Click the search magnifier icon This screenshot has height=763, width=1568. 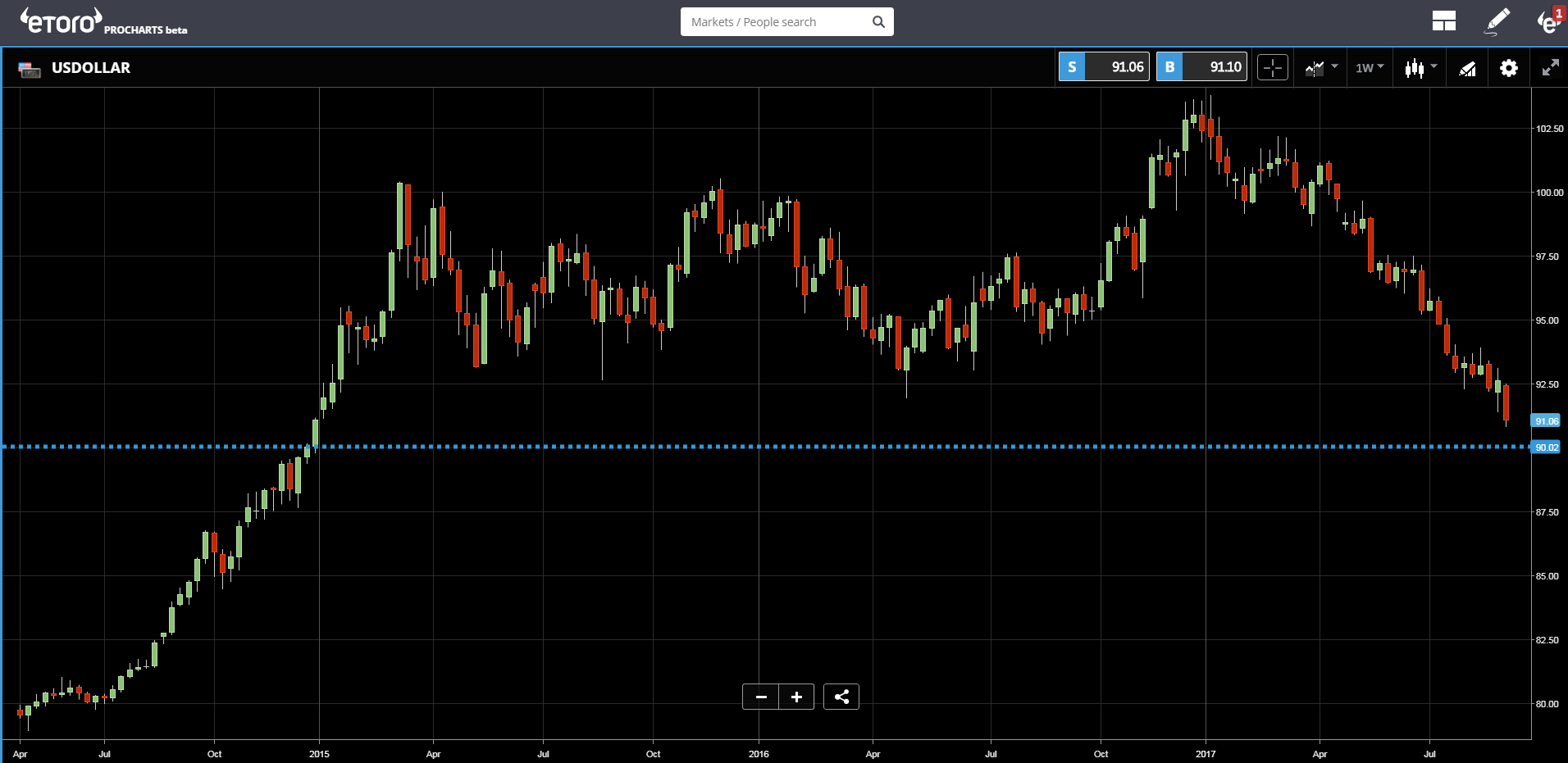pos(878,22)
